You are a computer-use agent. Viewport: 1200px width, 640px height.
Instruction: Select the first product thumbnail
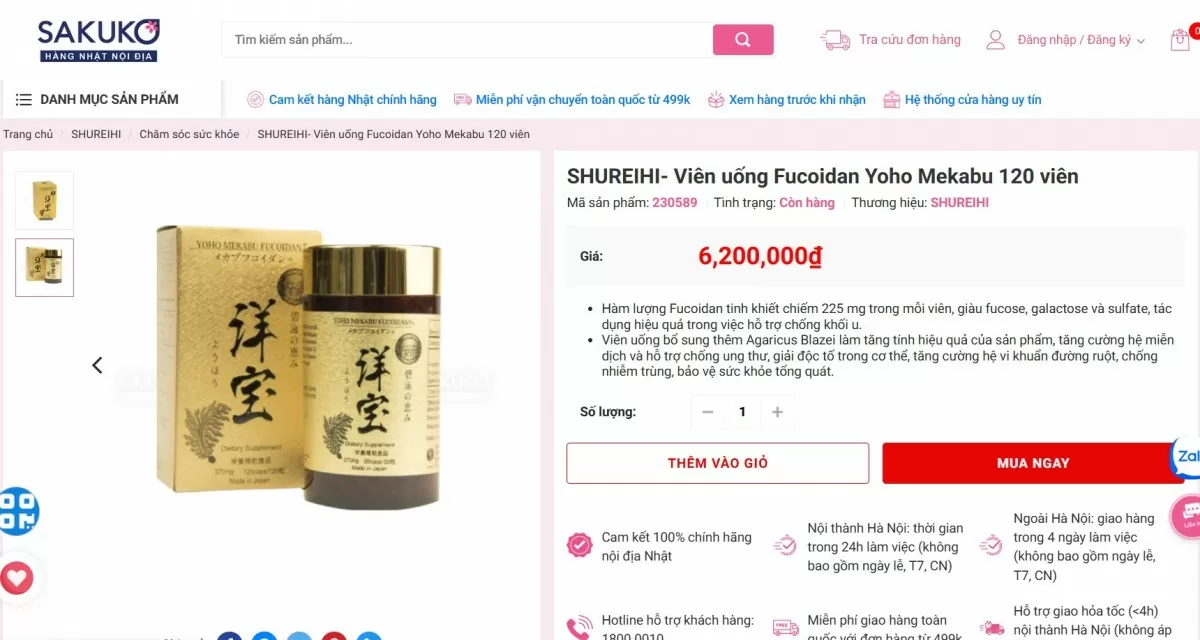(x=44, y=200)
